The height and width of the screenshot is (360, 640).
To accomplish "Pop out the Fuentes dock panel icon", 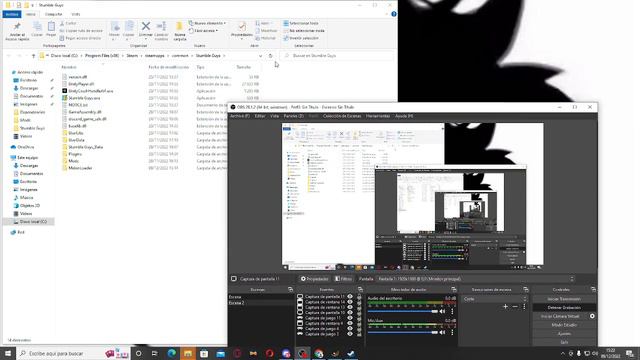I will click(x=360, y=289).
